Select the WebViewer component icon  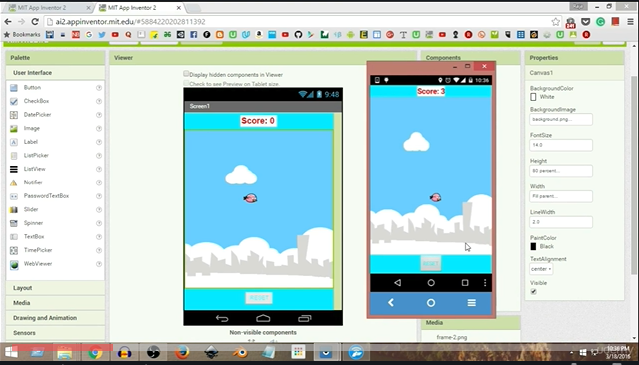pyautogui.click(x=14, y=264)
